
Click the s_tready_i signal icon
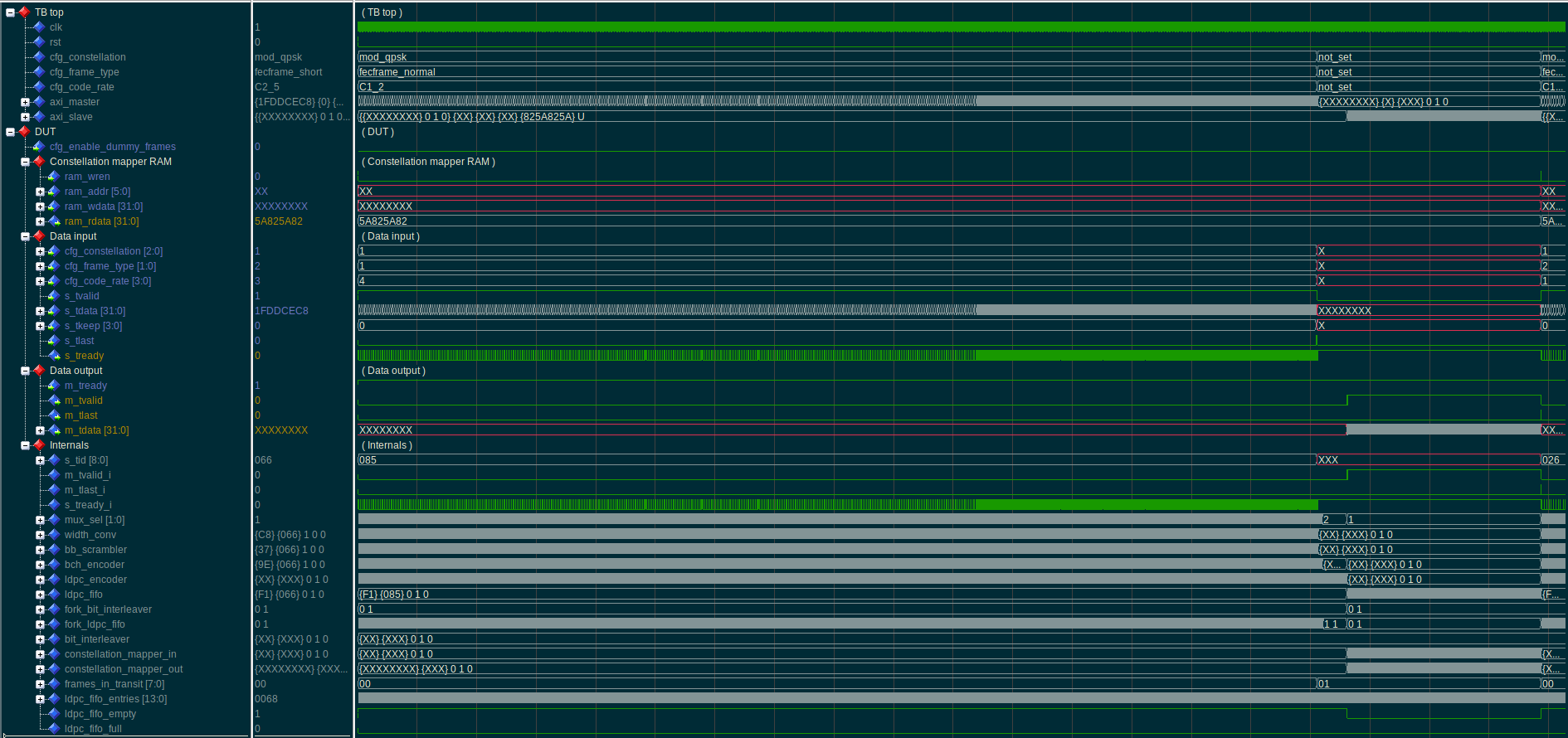[54, 505]
